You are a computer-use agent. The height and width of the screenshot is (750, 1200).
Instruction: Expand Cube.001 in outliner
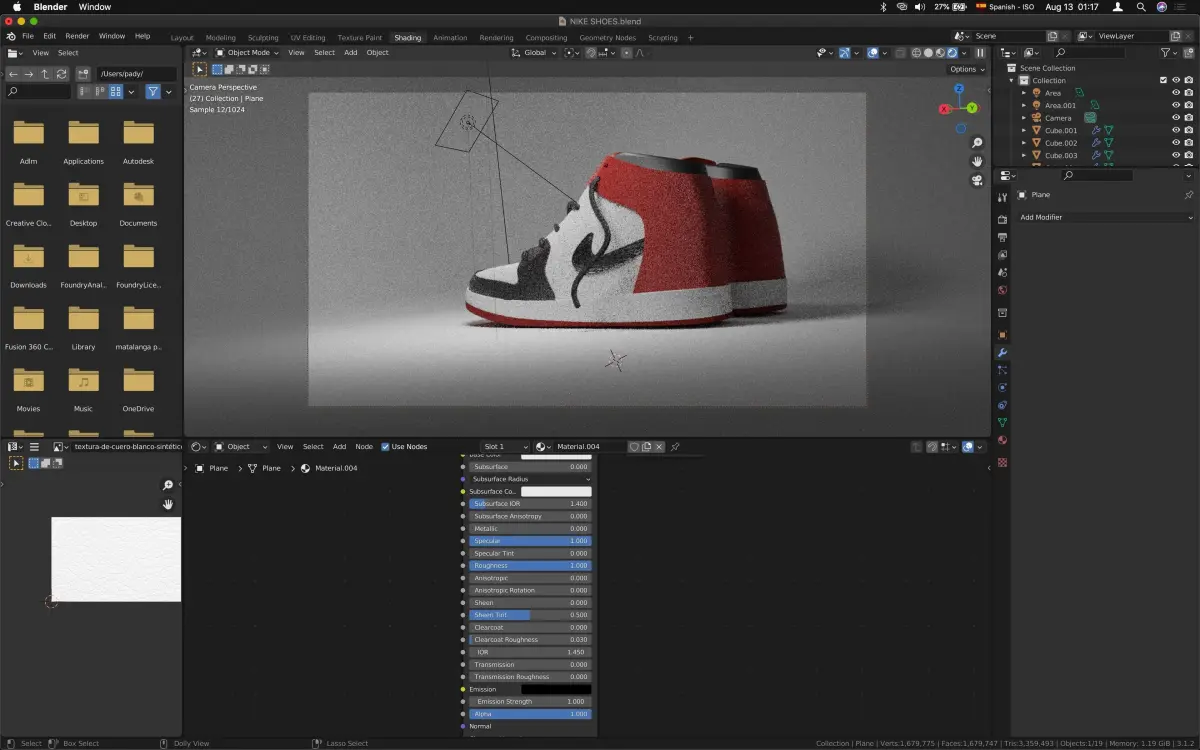tap(1024, 130)
